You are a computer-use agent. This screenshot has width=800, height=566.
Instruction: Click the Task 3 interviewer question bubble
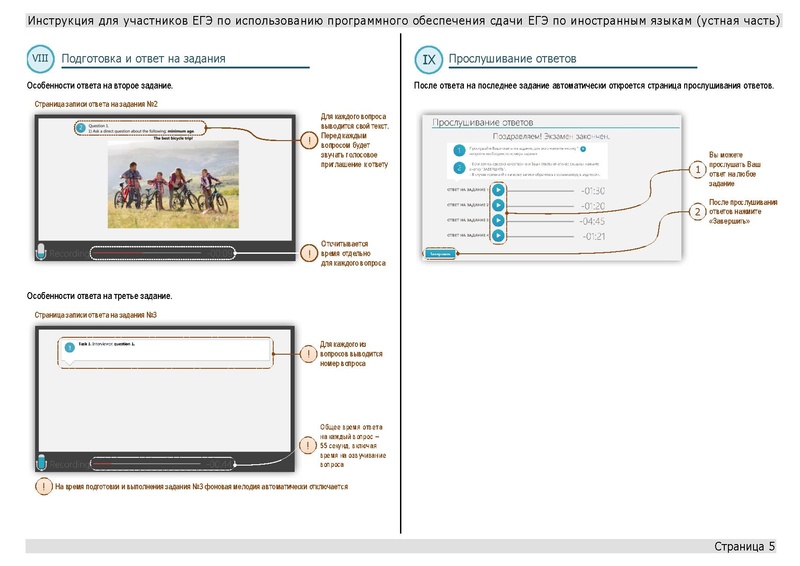165,347
